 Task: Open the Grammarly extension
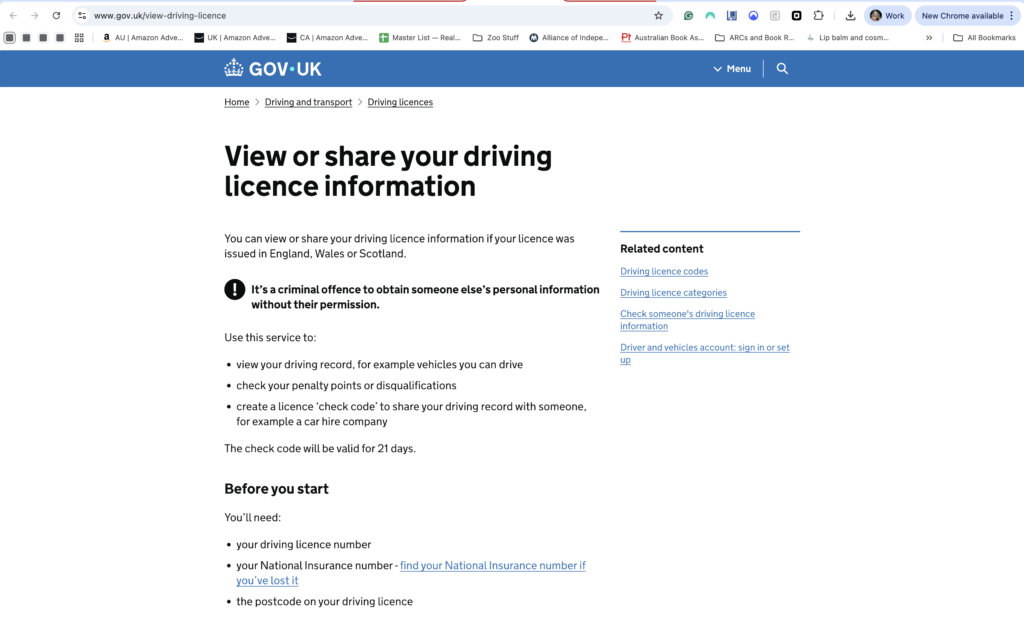tap(689, 16)
